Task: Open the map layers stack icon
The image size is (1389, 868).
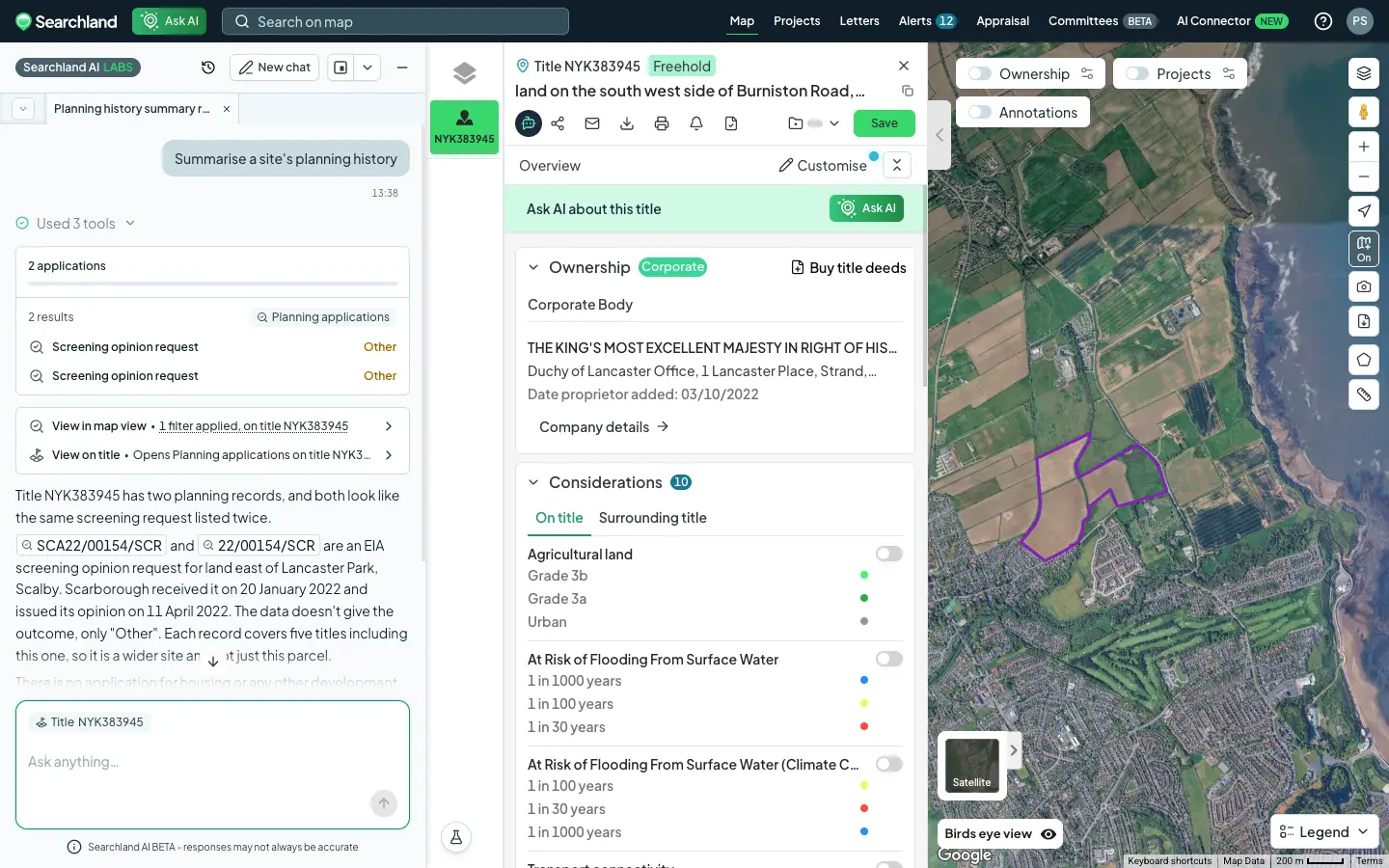Action: 1363,73
